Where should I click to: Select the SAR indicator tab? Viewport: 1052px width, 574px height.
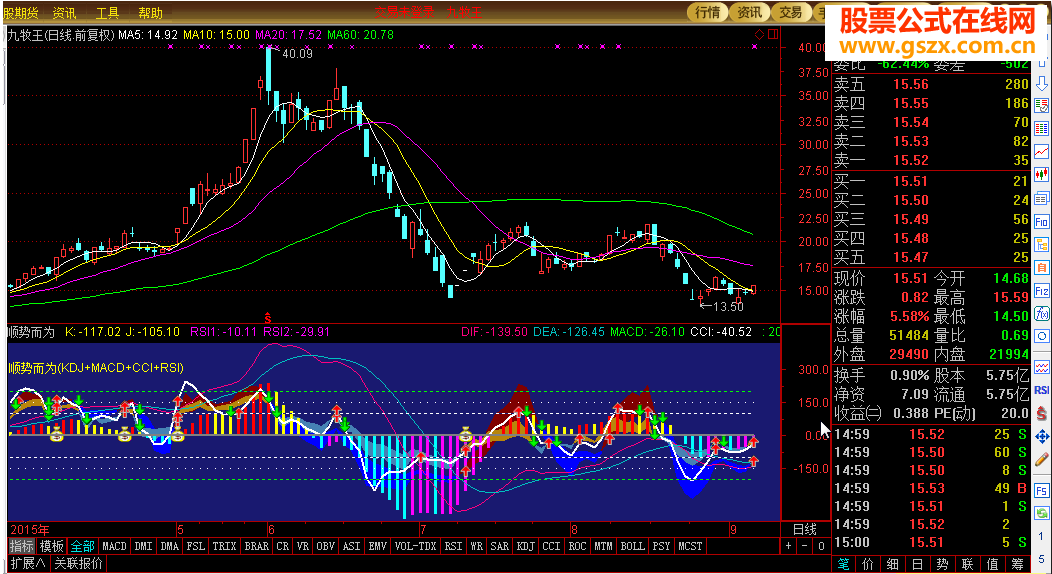(500, 547)
